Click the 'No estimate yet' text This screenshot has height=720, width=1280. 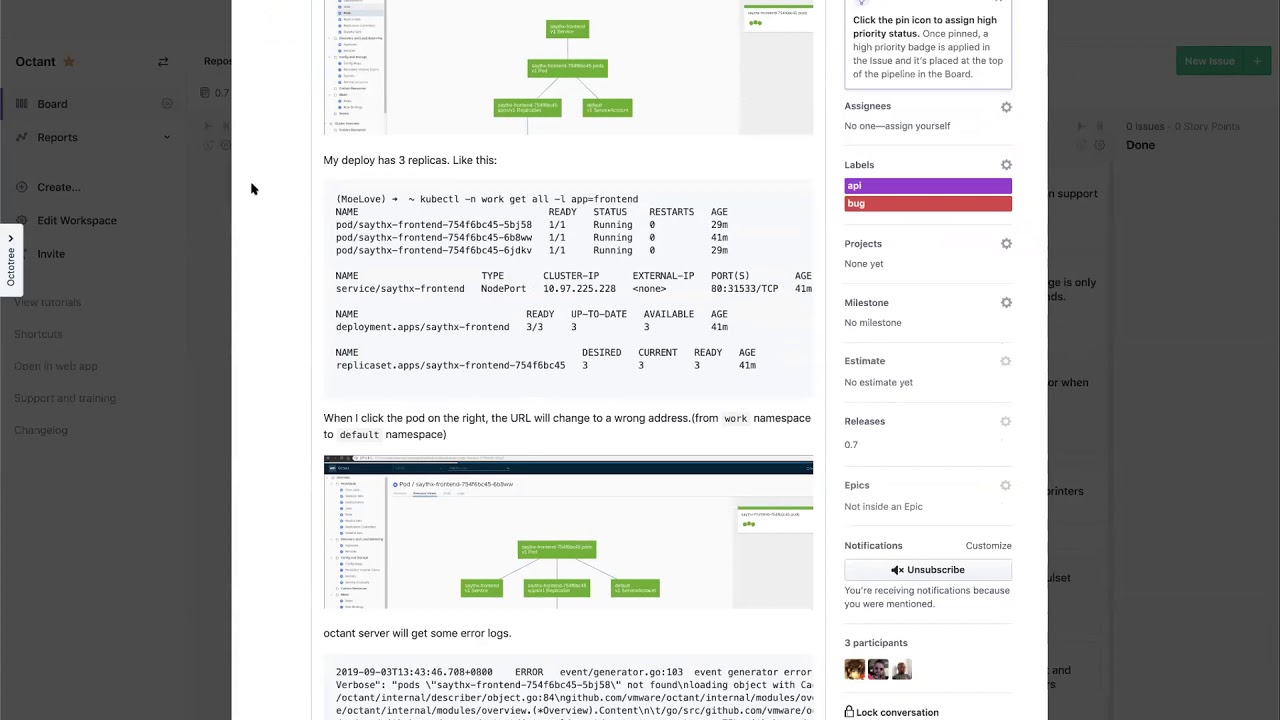(x=878, y=382)
